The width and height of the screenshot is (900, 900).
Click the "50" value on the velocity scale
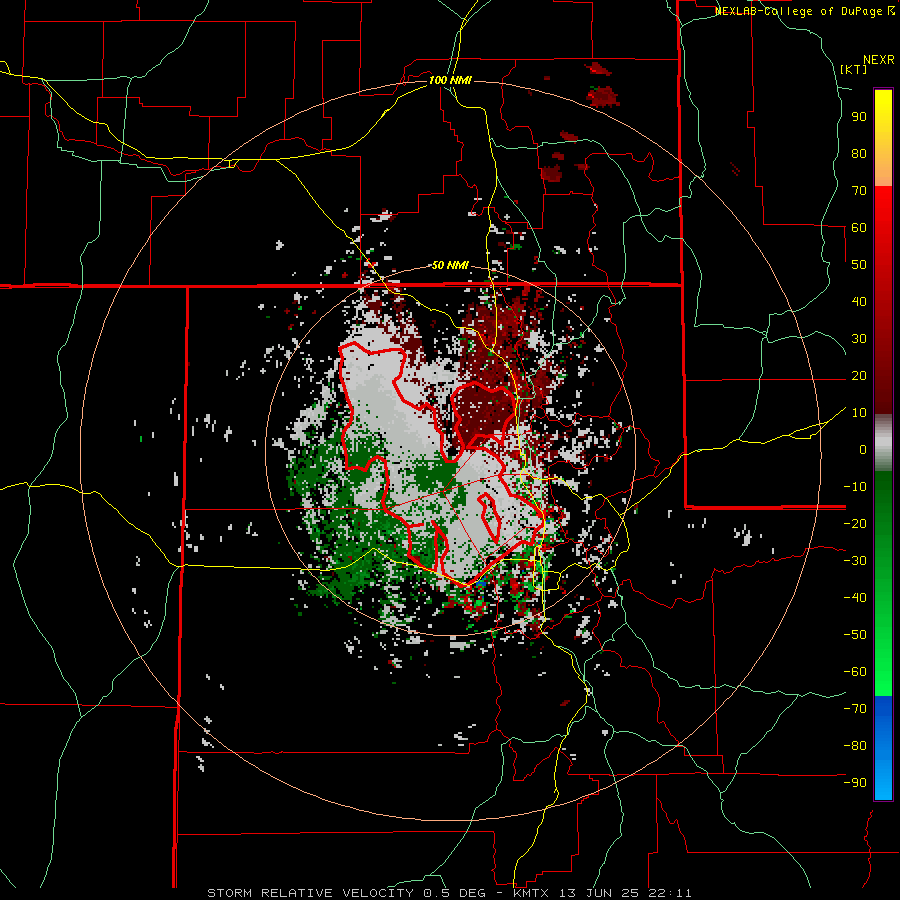(859, 265)
